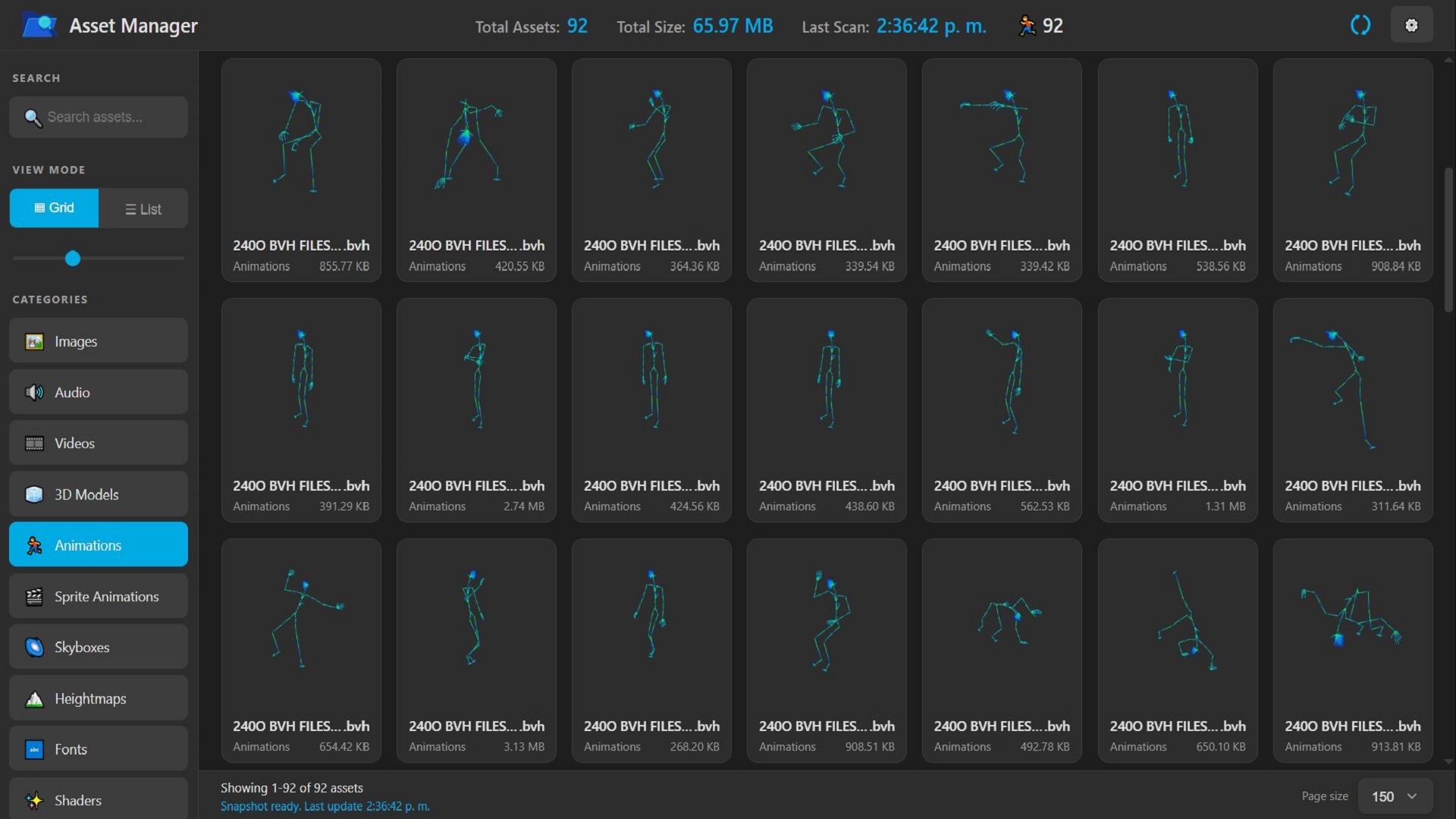Click the Asset Manager logo icon

pos(39,25)
